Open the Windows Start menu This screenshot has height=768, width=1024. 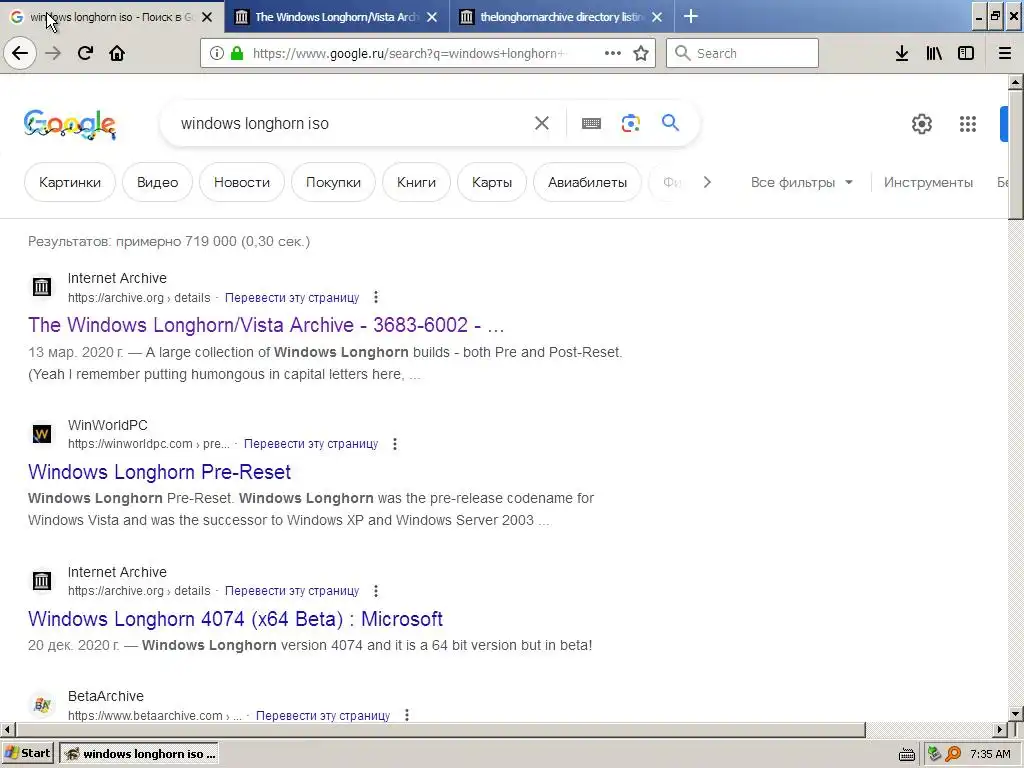pos(28,754)
